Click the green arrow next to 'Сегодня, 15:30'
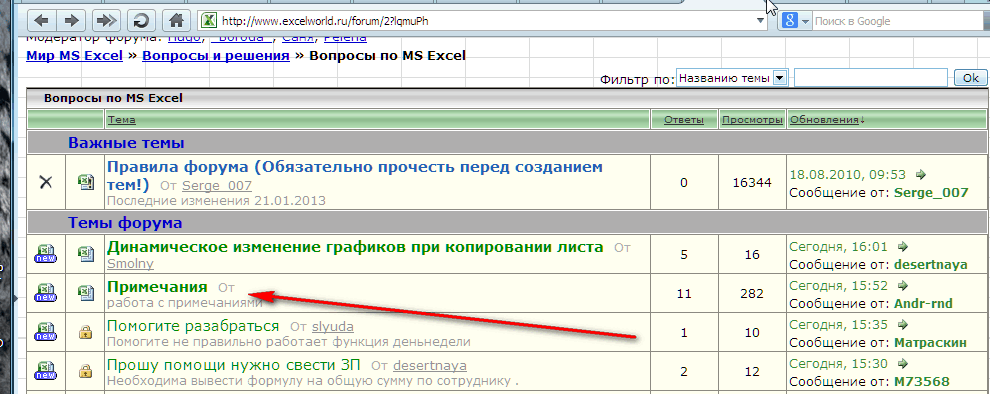The height and width of the screenshot is (394, 990). [x=902, y=364]
